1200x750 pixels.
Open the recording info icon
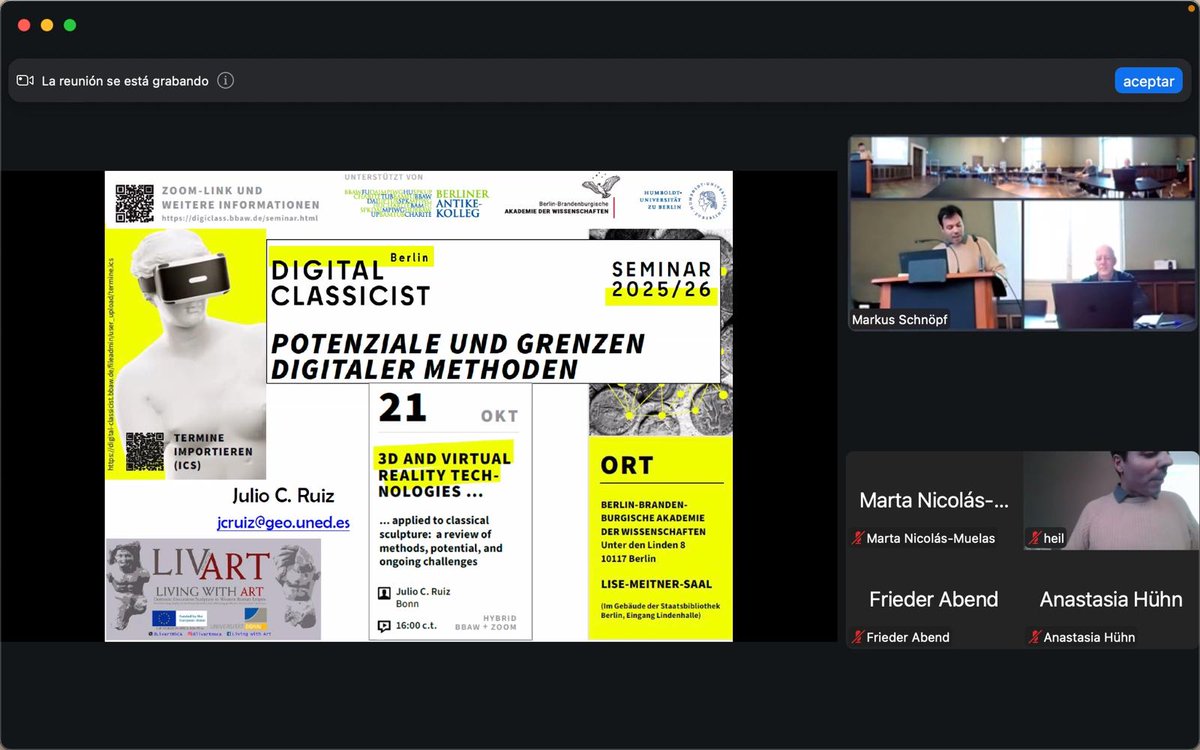tap(226, 81)
